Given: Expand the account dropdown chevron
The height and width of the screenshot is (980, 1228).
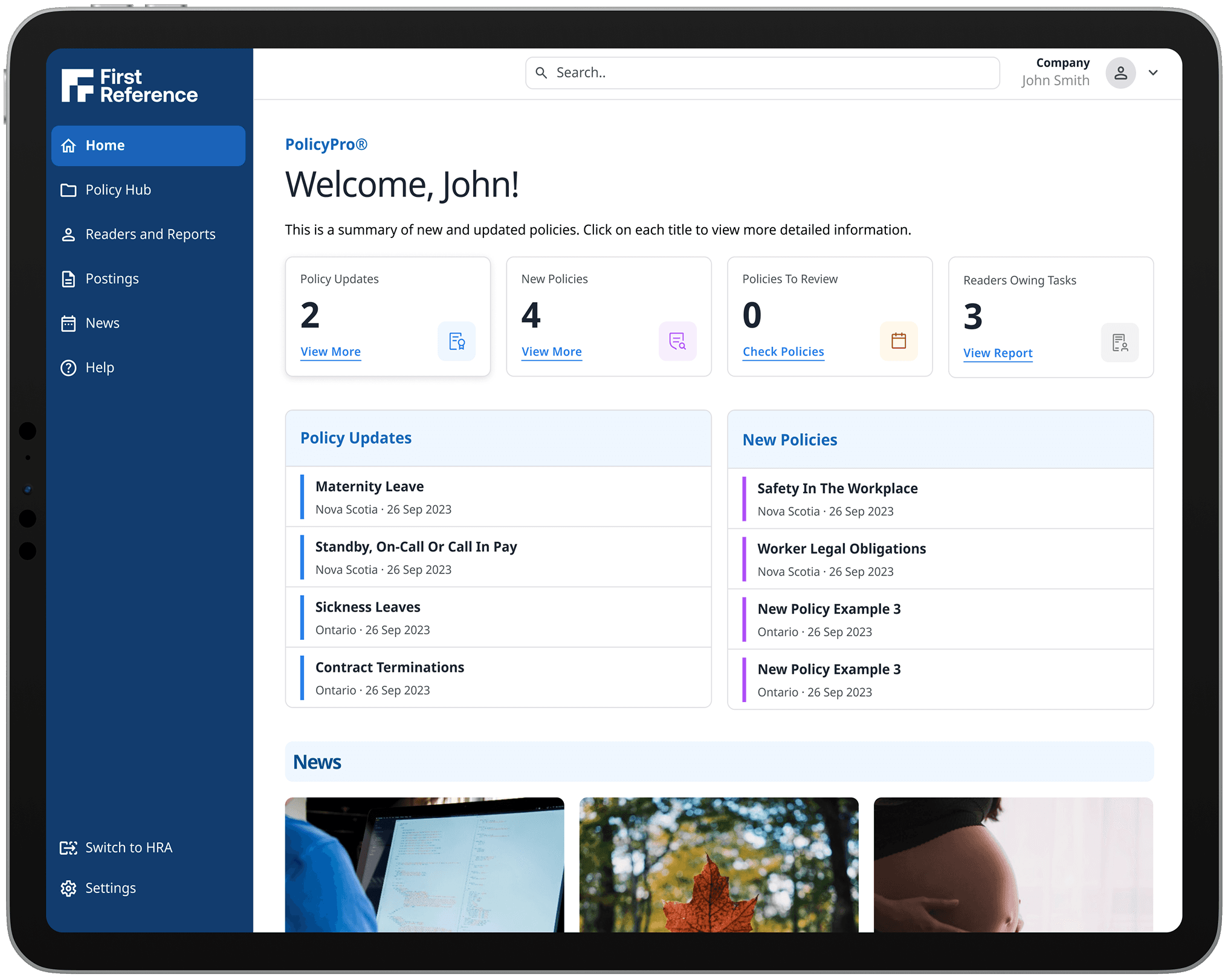Looking at the screenshot, I should tap(1152, 73).
